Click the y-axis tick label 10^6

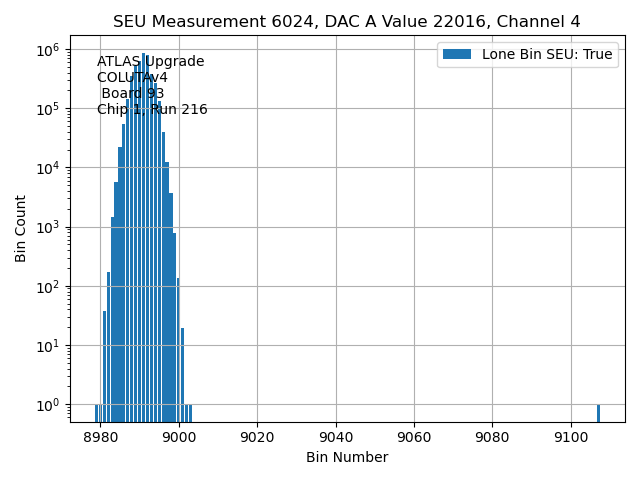50,50
